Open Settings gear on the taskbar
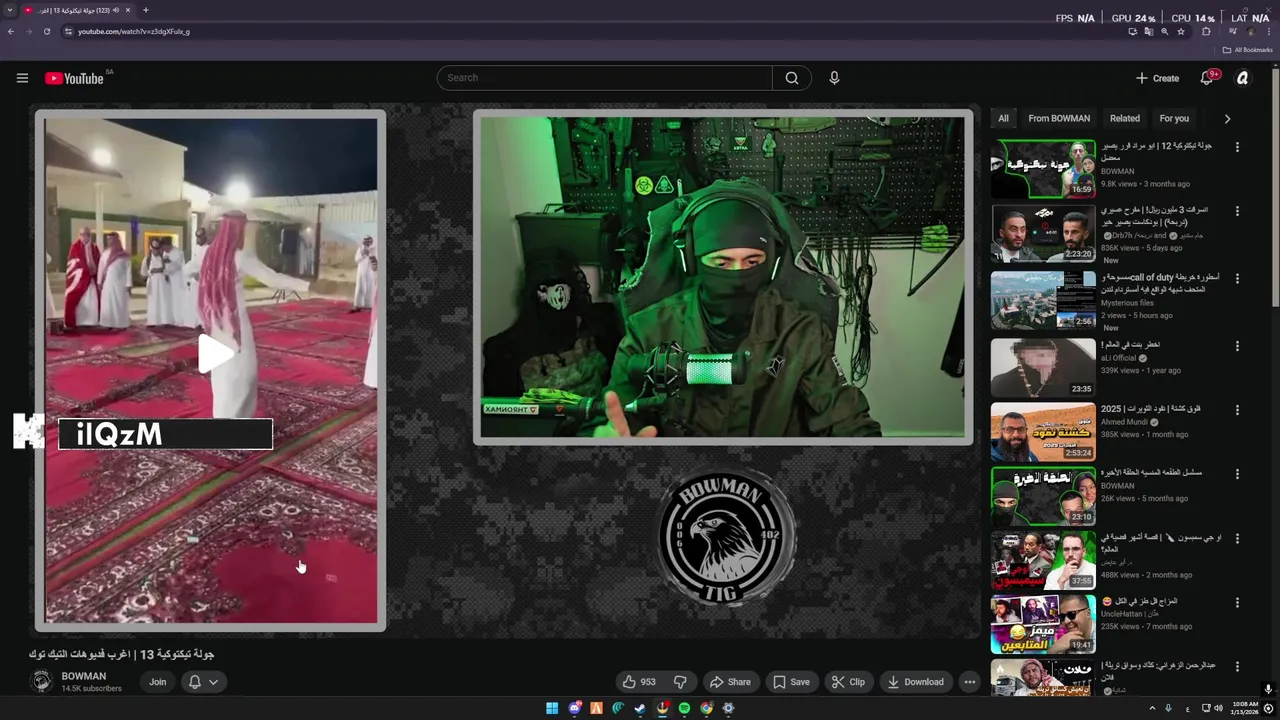1280x720 pixels. pos(728,708)
